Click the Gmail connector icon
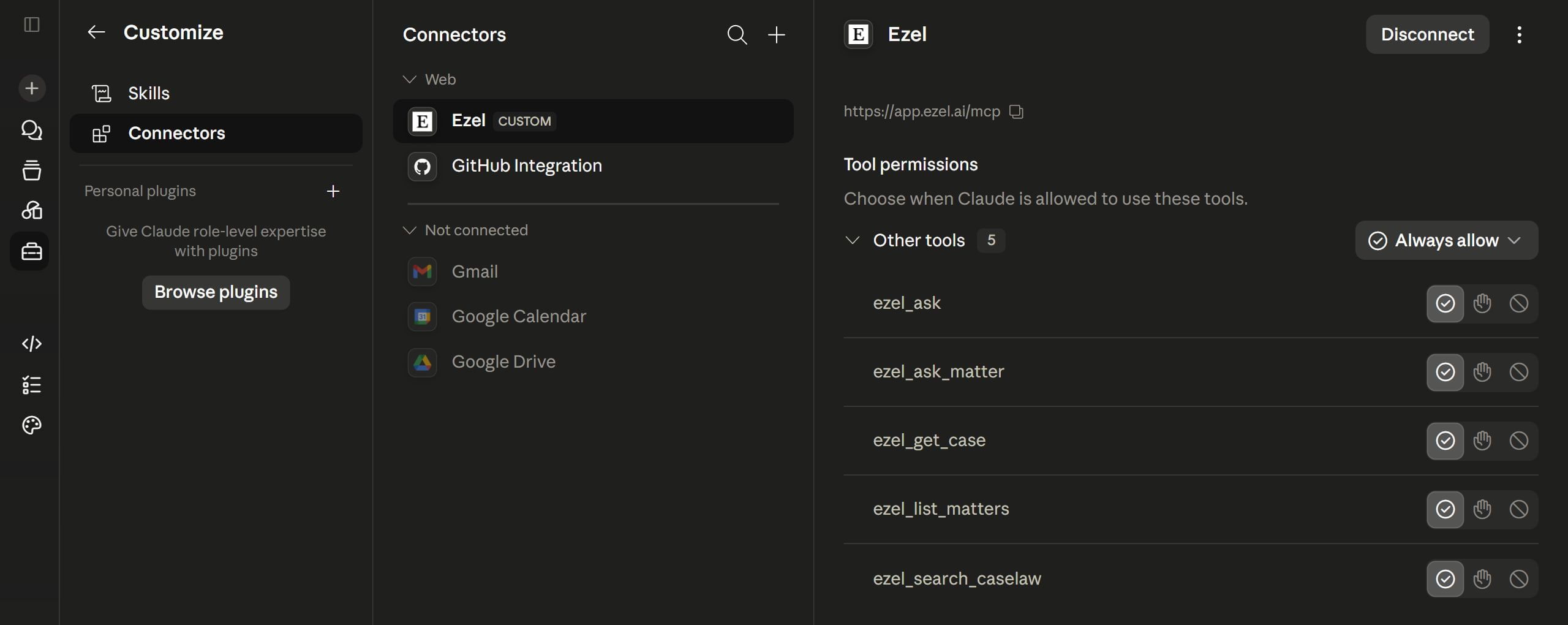This screenshot has width=1568, height=625. click(422, 271)
